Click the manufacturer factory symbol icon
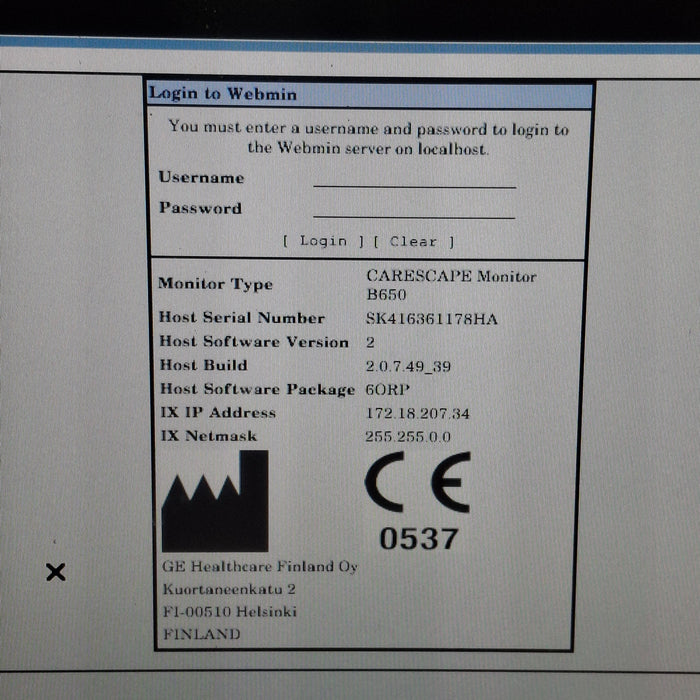Image resolution: width=700 pixels, height=700 pixels. click(x=215, y=501)
